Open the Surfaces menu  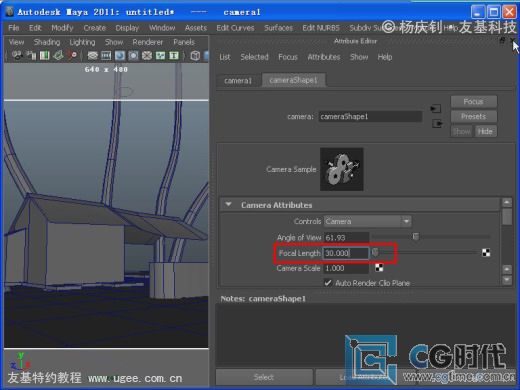[x=278, y=28]
